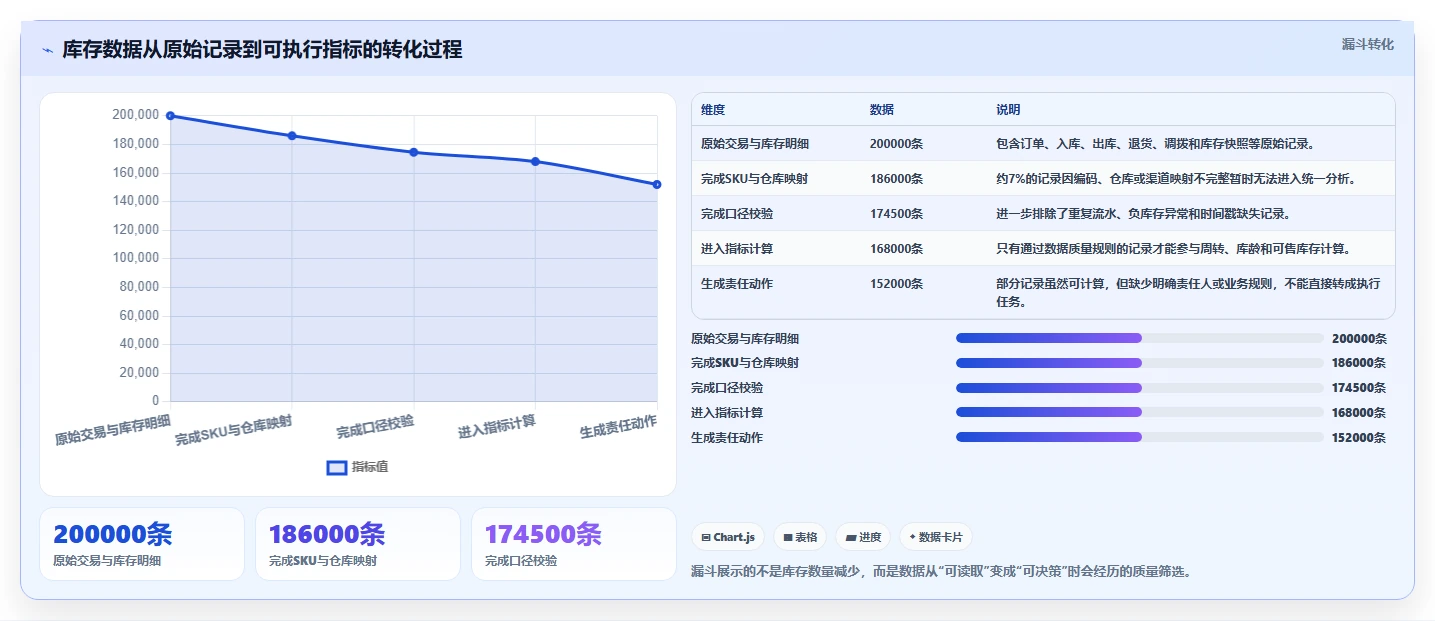Viewport: 1435px width, 621px height.
Task: Click the 168000条 progress bar
Action: (x=1140, y=412)
